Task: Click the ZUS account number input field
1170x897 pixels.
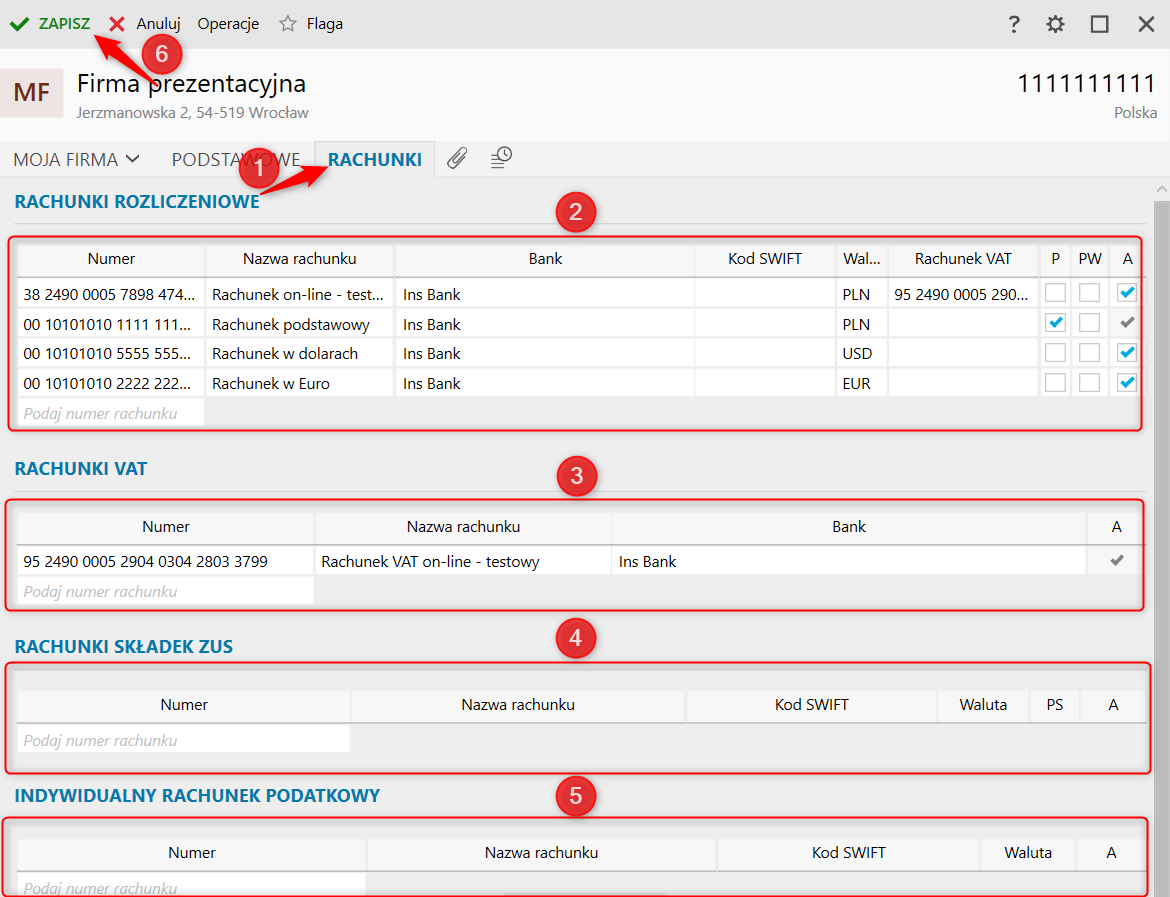Action: point(183,741)
